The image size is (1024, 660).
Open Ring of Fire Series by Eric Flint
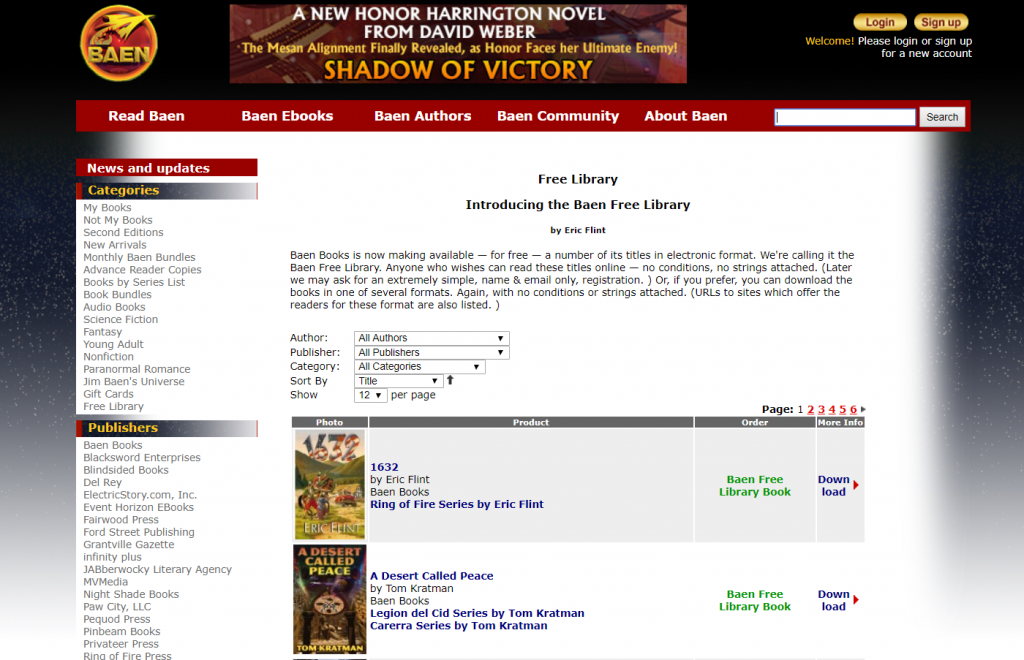click(456, 505)
